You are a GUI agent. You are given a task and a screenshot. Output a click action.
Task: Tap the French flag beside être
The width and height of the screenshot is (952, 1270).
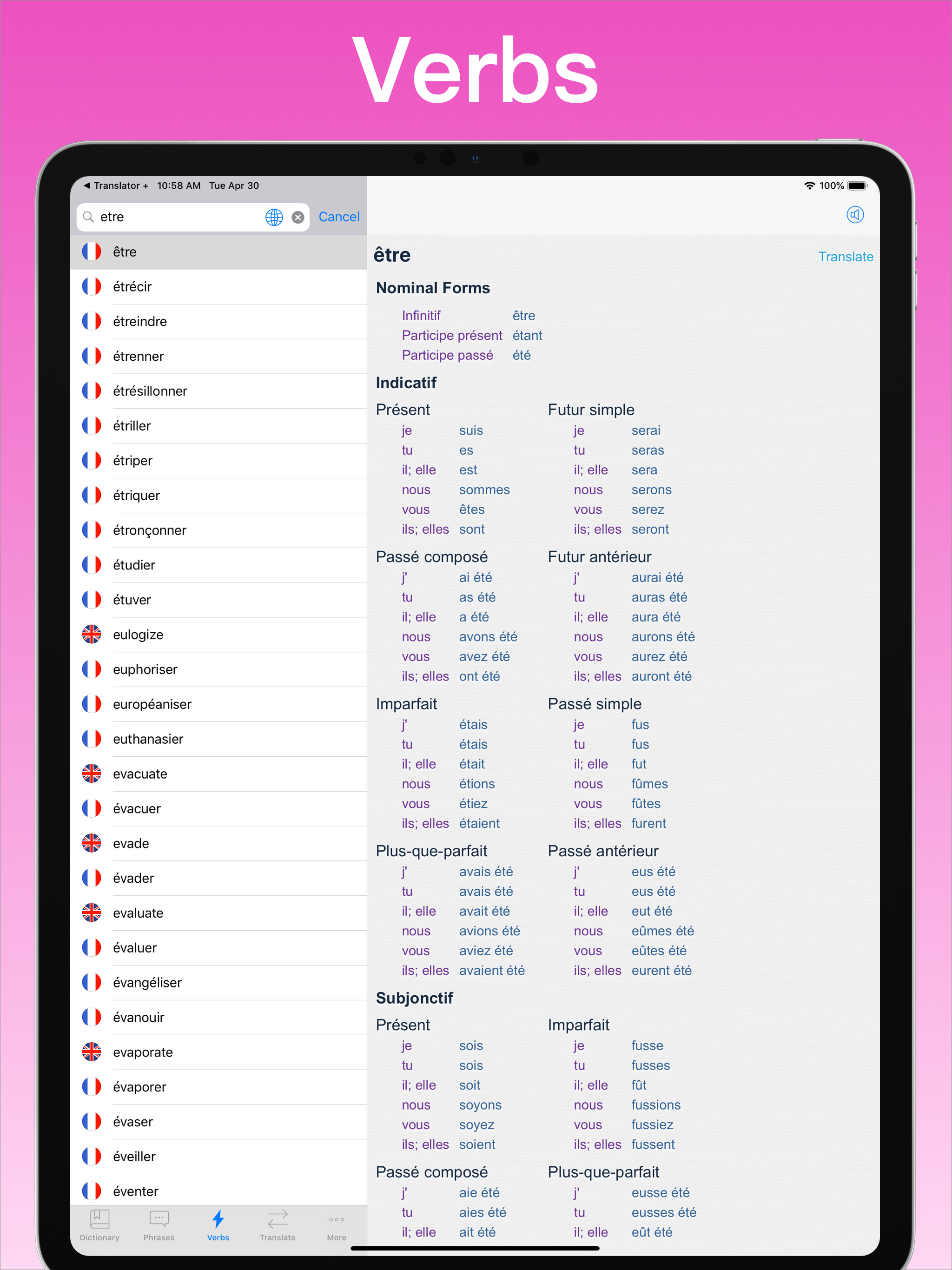pos(92,251)
